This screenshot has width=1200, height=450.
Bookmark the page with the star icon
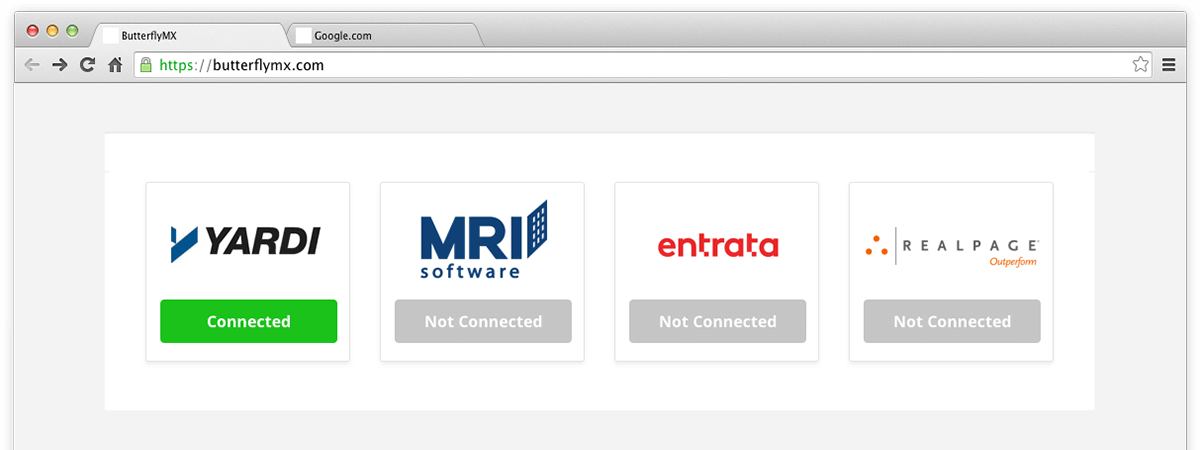(x=1140, y=65)
